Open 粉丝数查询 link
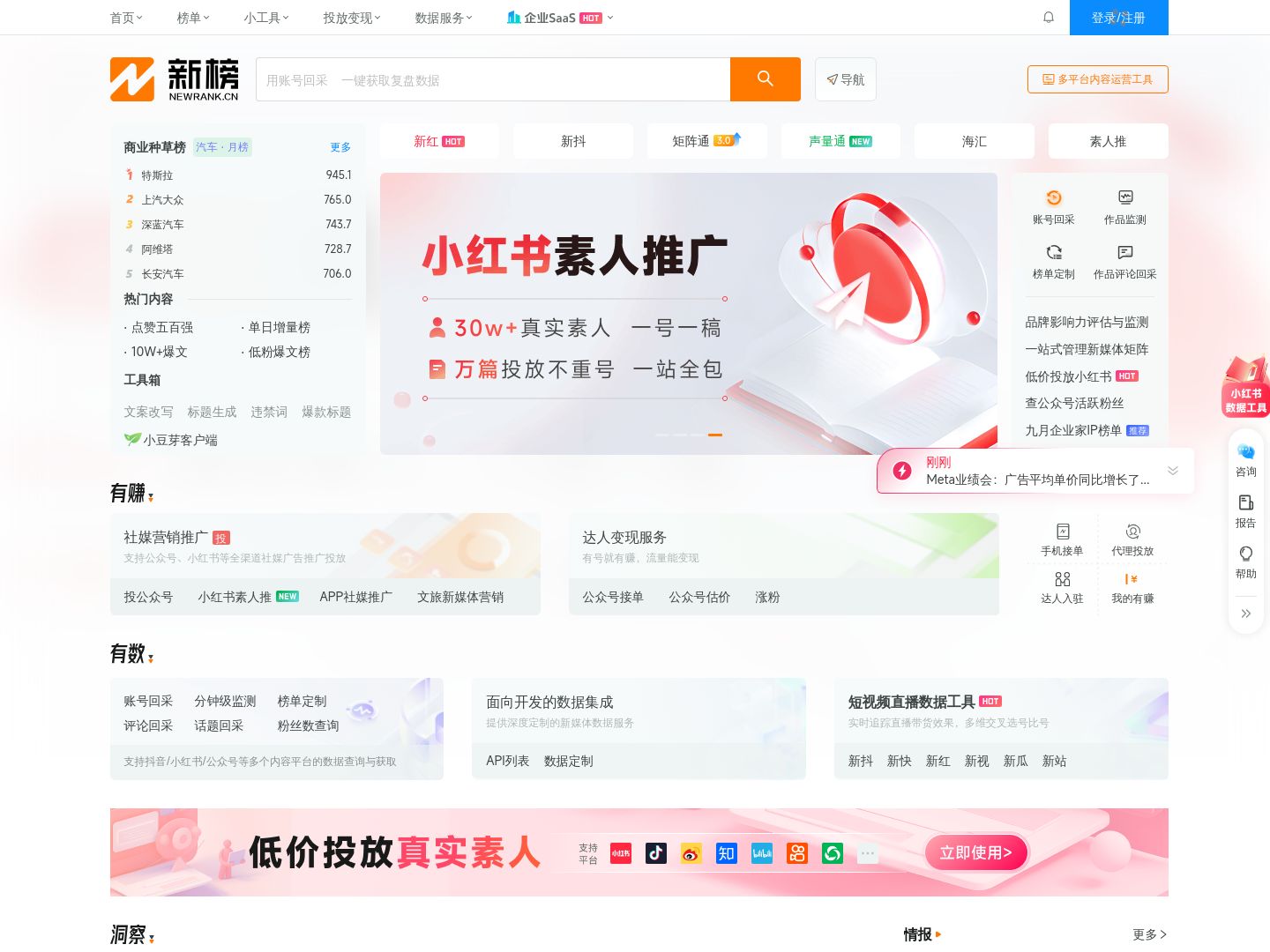 pos(308,725)
